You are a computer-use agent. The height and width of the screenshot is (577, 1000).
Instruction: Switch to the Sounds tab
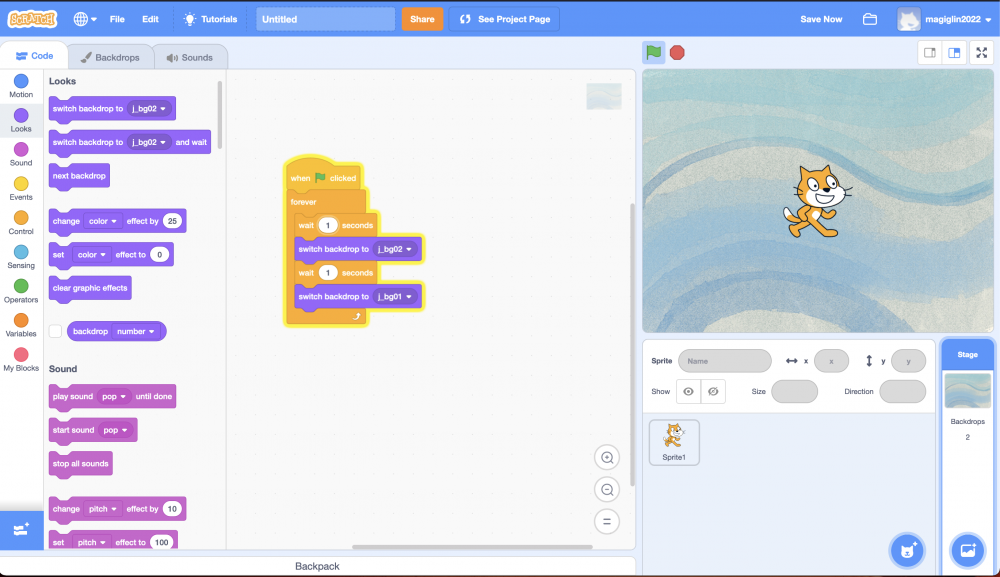pos(190,57)
